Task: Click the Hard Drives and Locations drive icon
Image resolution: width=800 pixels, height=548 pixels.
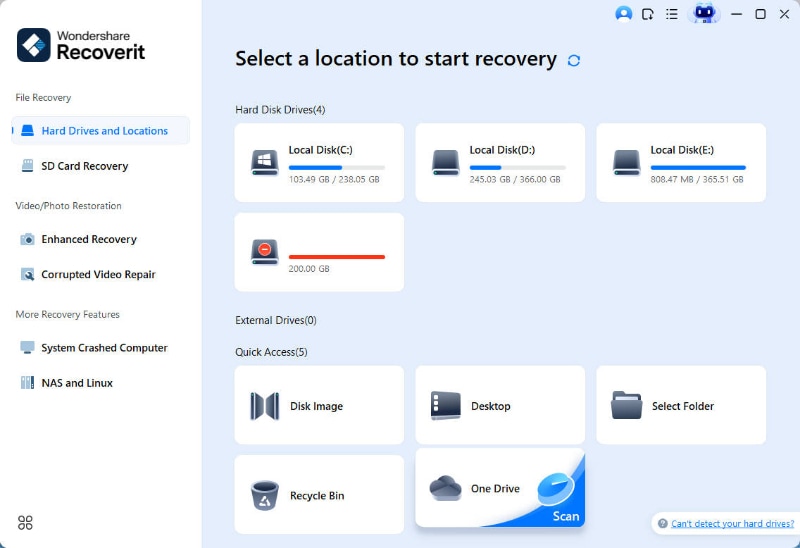Action: 28,131
